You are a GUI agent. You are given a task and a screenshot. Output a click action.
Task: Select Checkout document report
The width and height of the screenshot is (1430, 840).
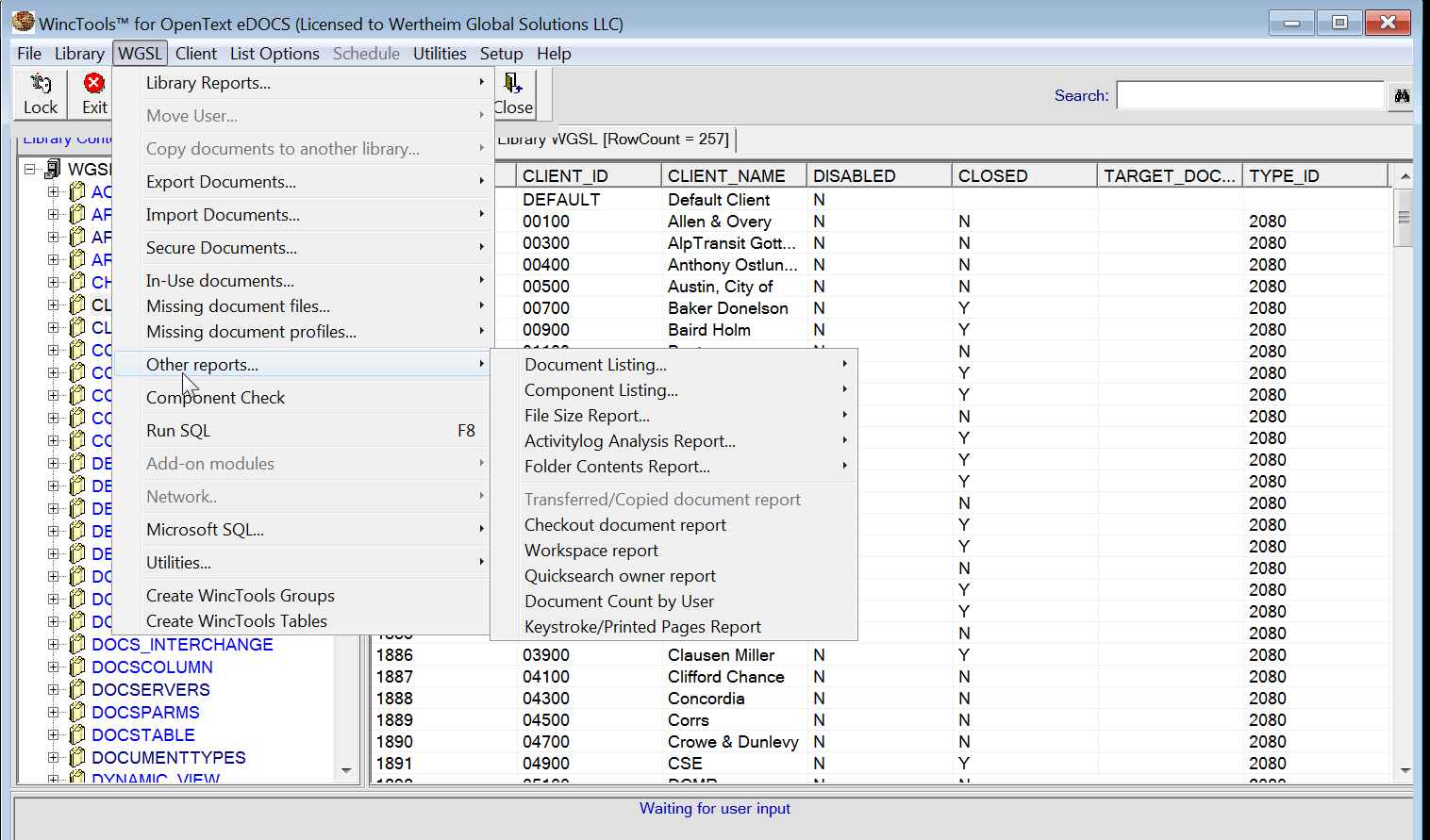click(x=673, y=525)
